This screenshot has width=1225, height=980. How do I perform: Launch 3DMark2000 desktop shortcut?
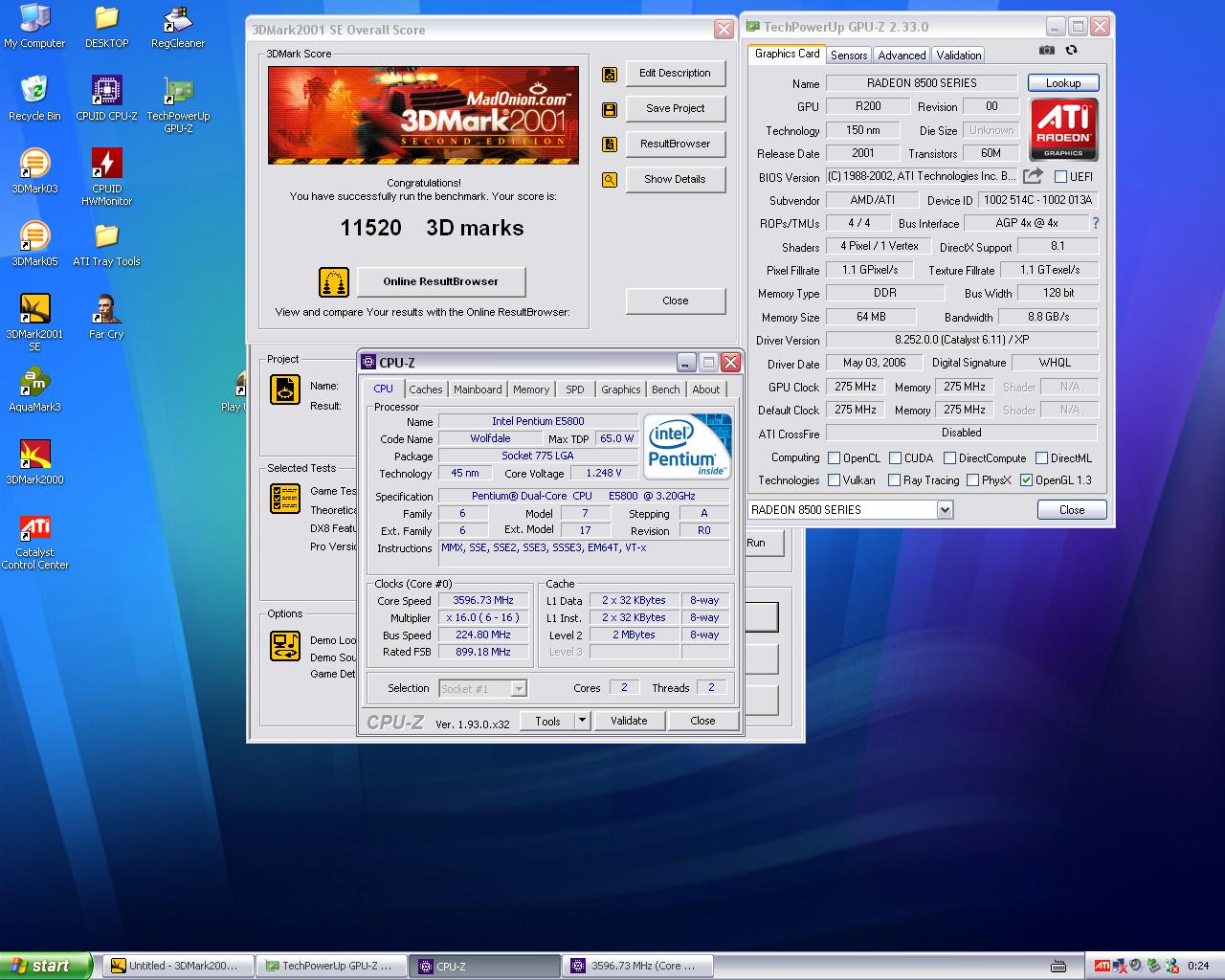pyautogui.click(x=34, y=462)
